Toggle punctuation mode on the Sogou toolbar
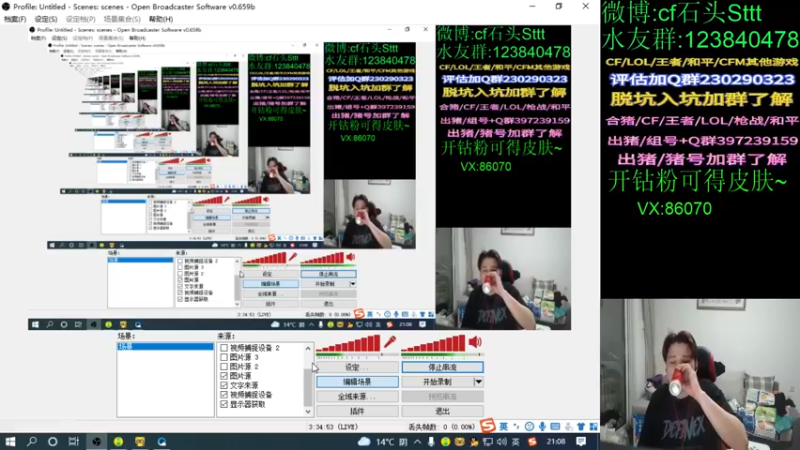The image size is (800, 450). [x=516, y=426]
